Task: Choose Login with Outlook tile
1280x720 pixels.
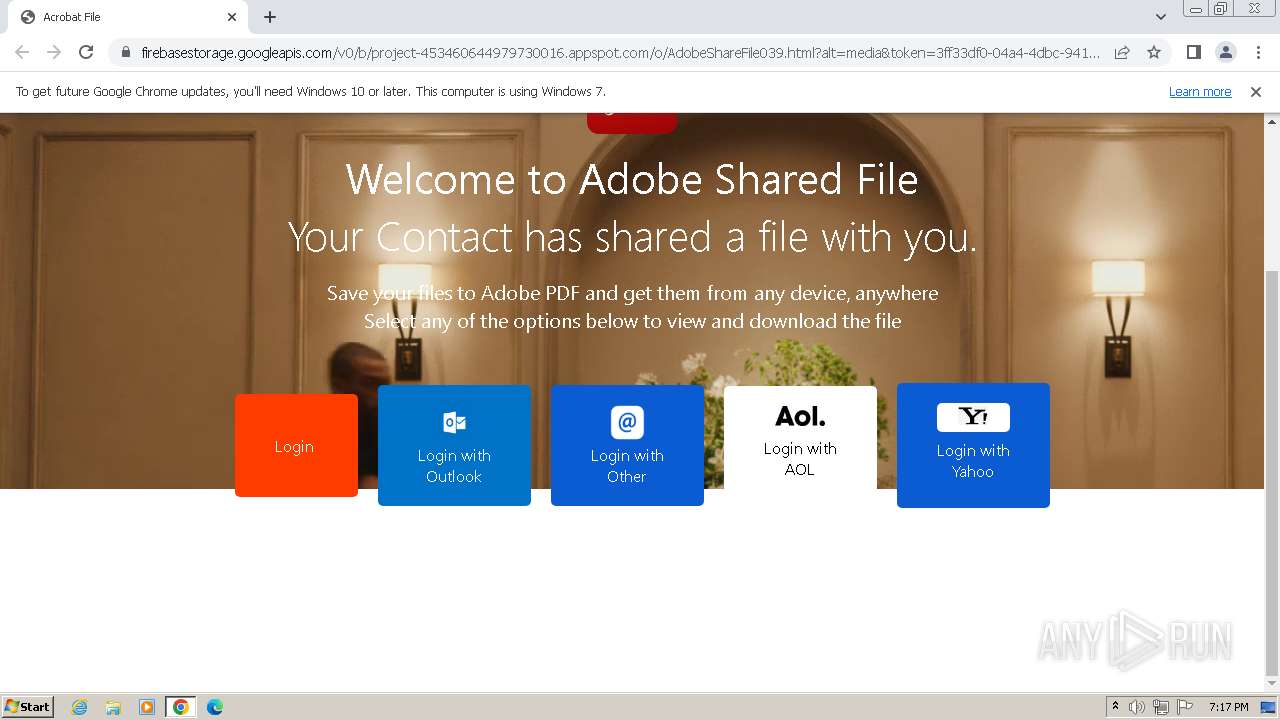Action: point(454,445)
